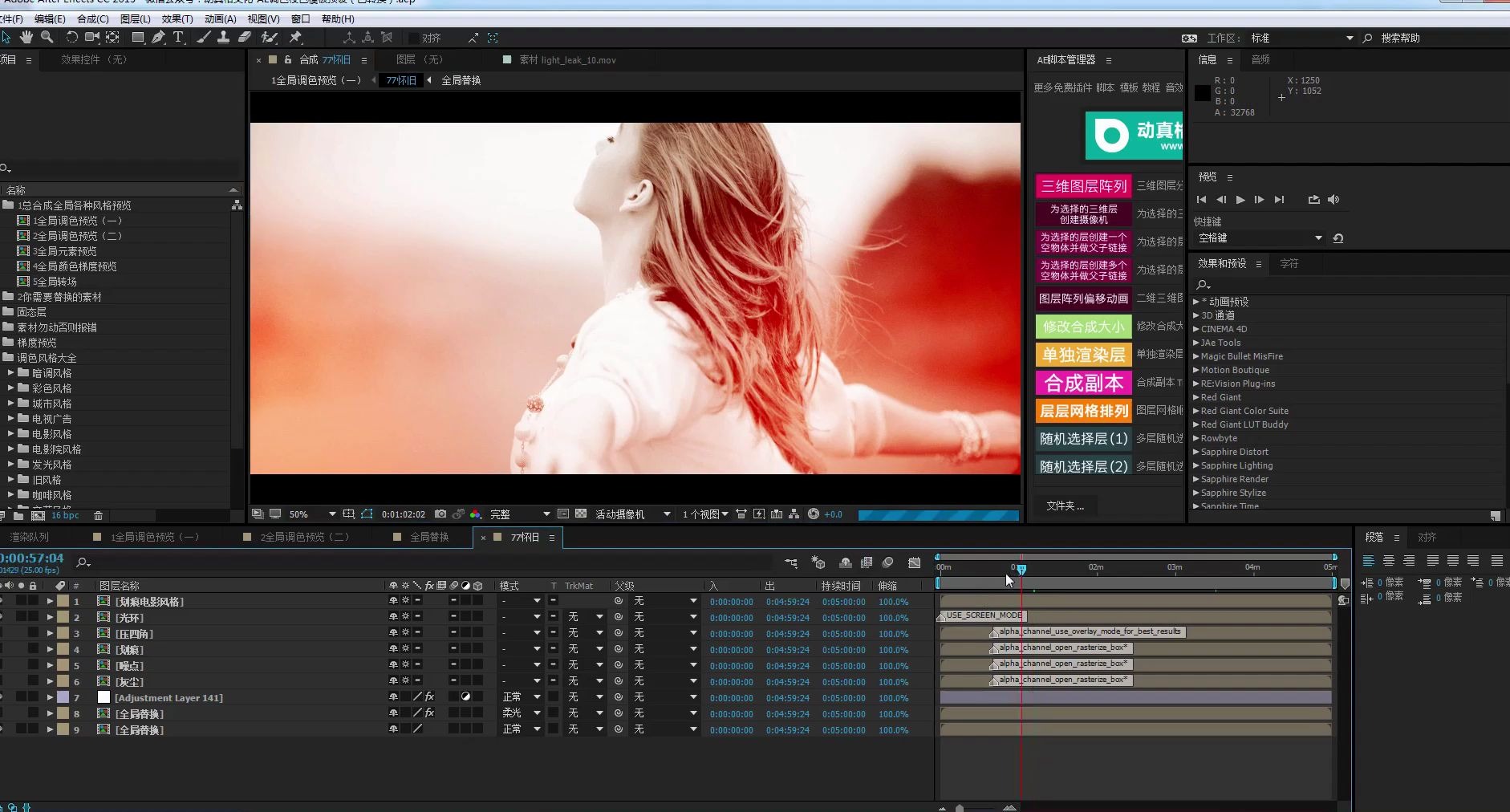Expand the Red Giant Color Suite category
The width and height of the screenshot is (1510, 812).
click(1195, 411)
